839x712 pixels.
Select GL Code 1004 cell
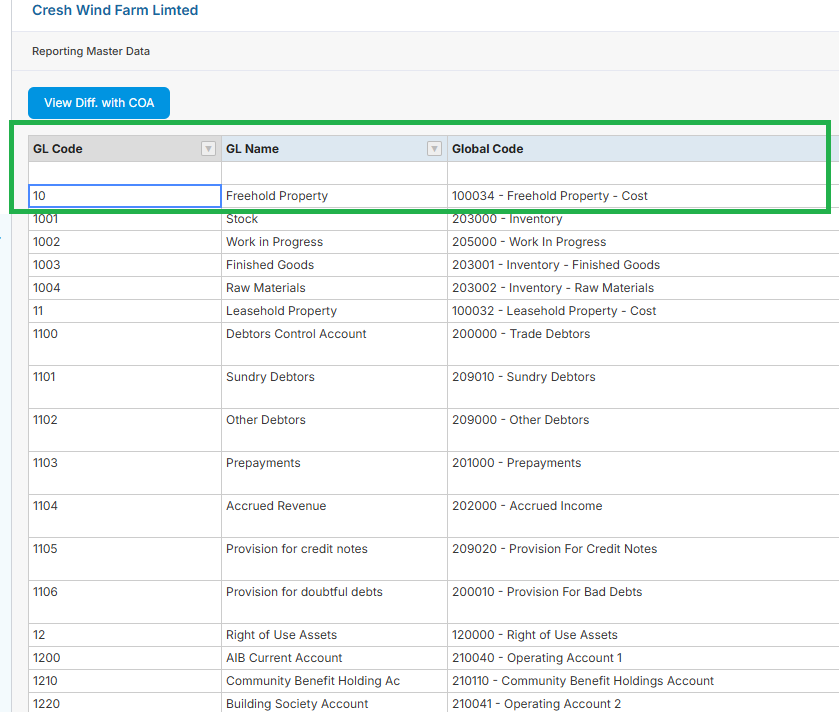(x=125, y=288)
